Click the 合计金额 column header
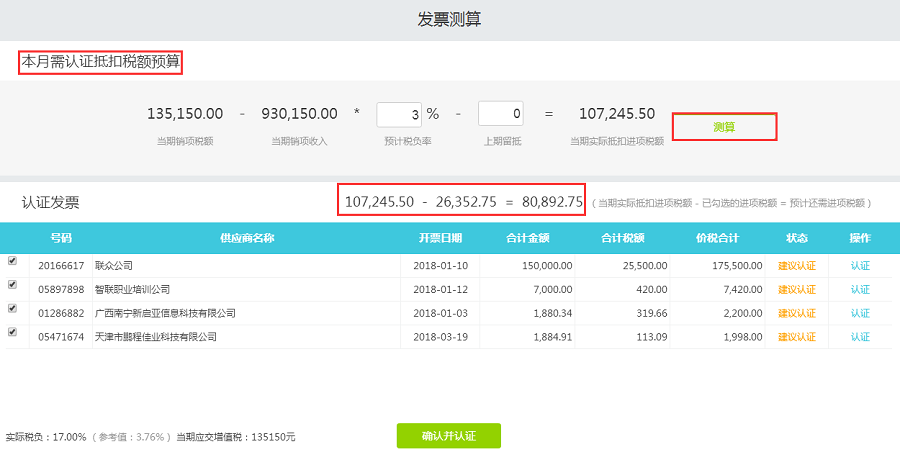The height and width of the screenshot is (452, 900). 527,238
